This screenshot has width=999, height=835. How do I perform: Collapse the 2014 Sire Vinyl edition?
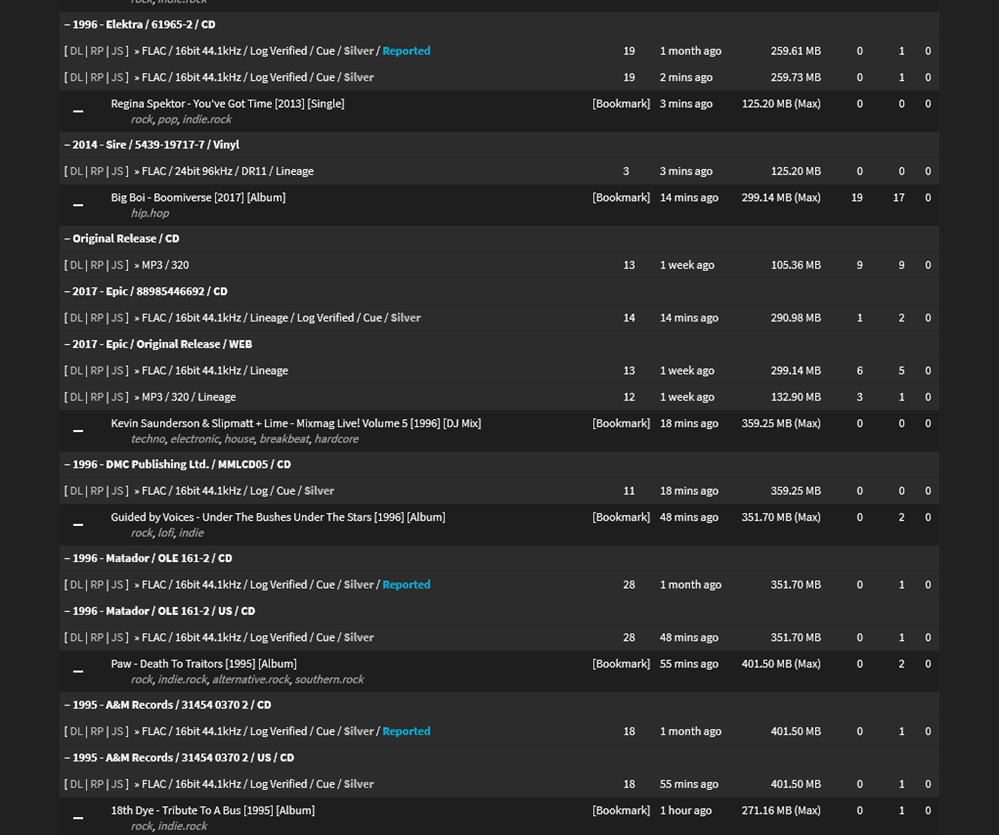click(67, 145)
